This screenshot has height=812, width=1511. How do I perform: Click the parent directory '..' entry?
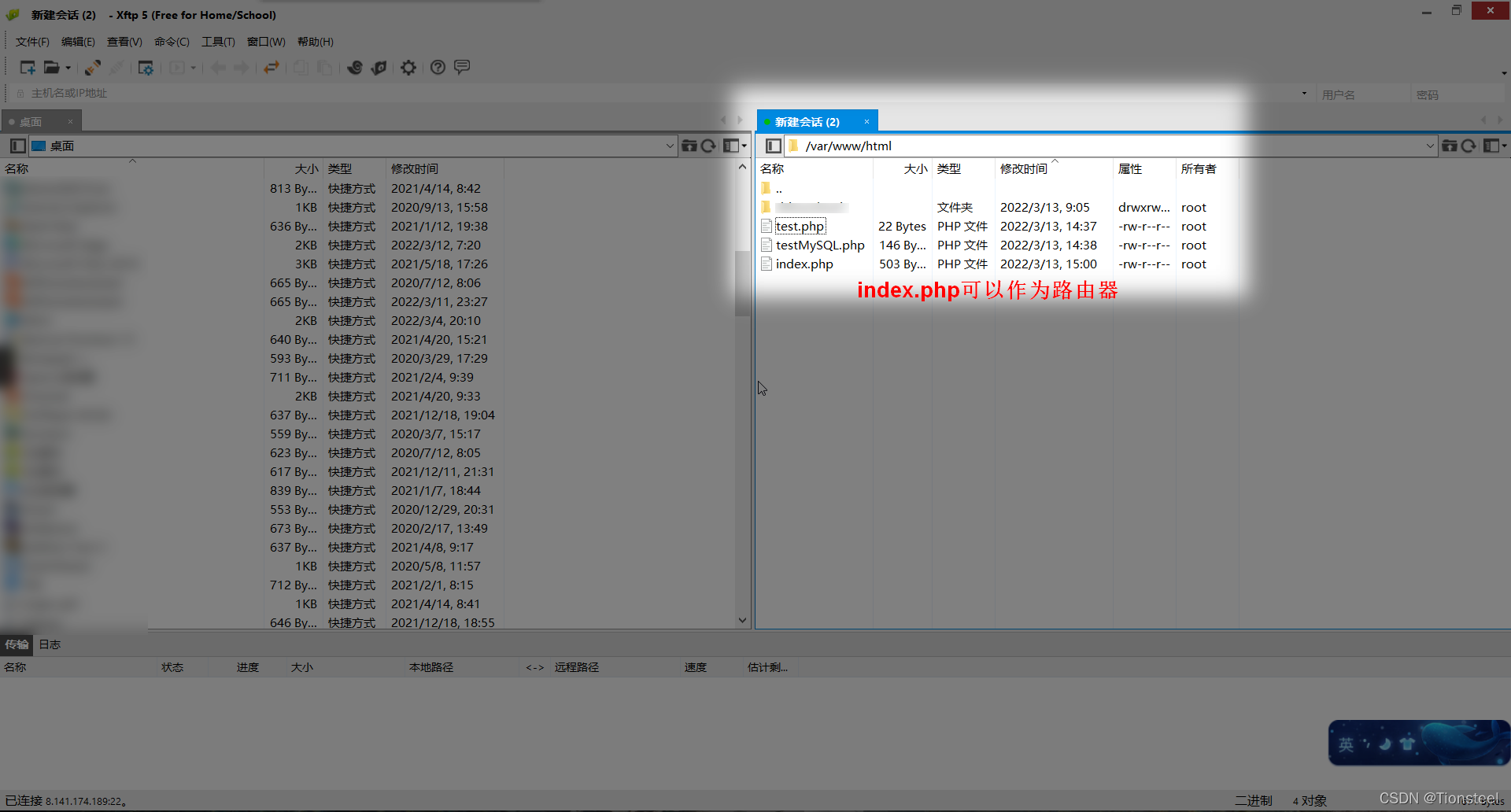point(778,189)
